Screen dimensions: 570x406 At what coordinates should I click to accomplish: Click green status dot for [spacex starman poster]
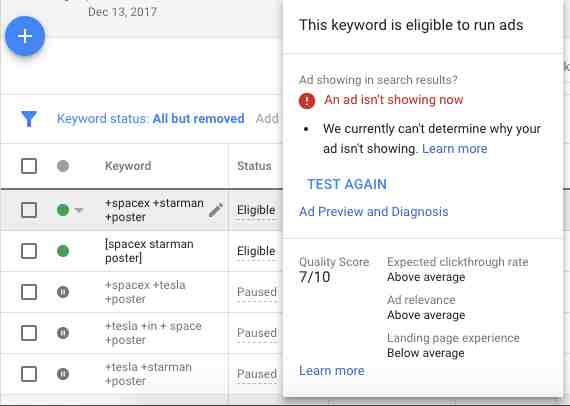point(63,251)
